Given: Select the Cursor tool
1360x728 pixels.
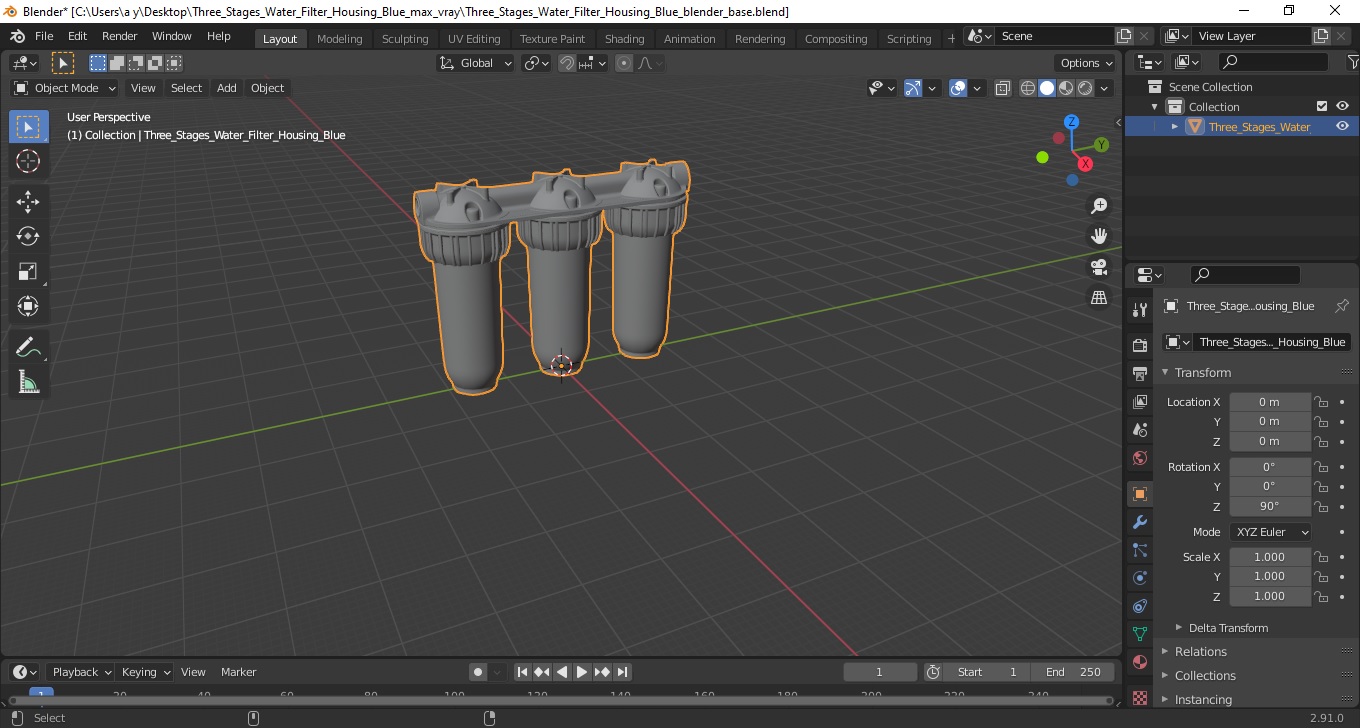Looking at the screenshot, I should pyautogui.click(x=28, y=161).
